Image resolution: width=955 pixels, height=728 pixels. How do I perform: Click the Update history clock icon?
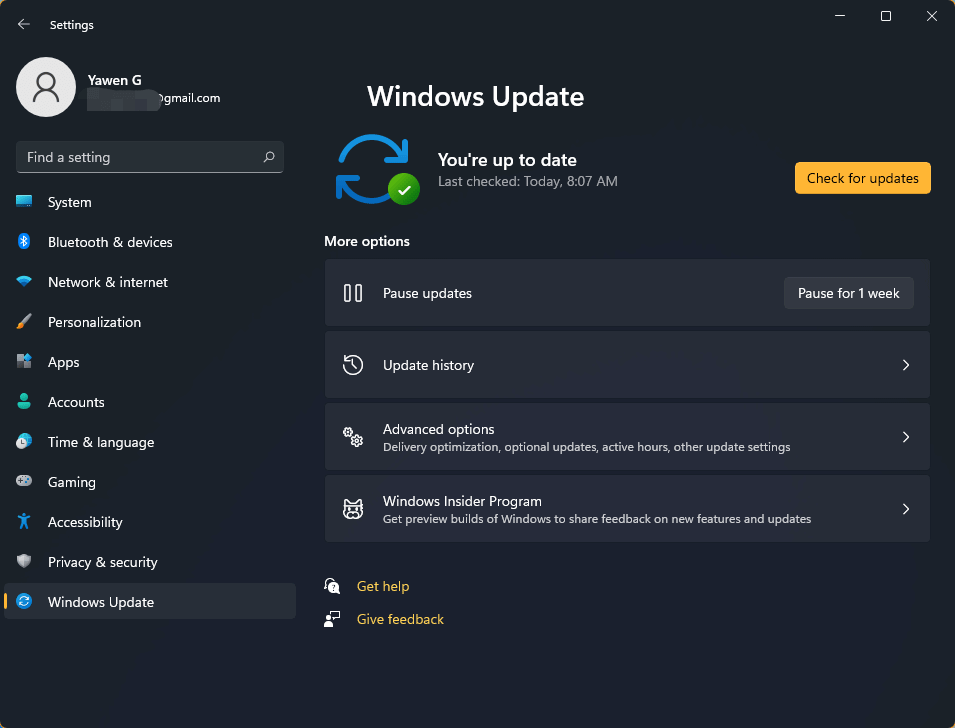pos(352,364)
